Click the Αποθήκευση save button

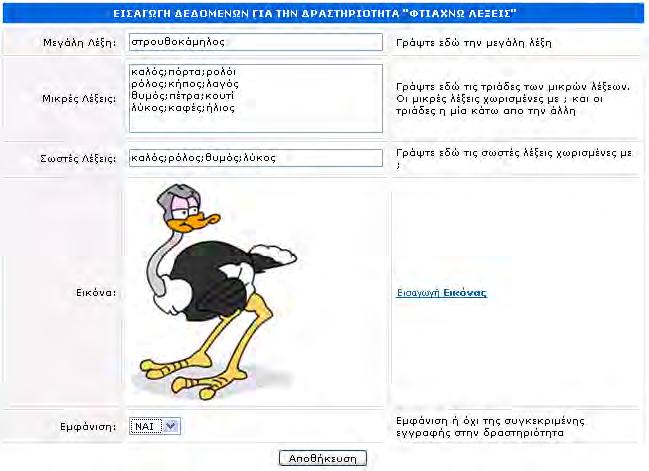click(x=323, y=458)
